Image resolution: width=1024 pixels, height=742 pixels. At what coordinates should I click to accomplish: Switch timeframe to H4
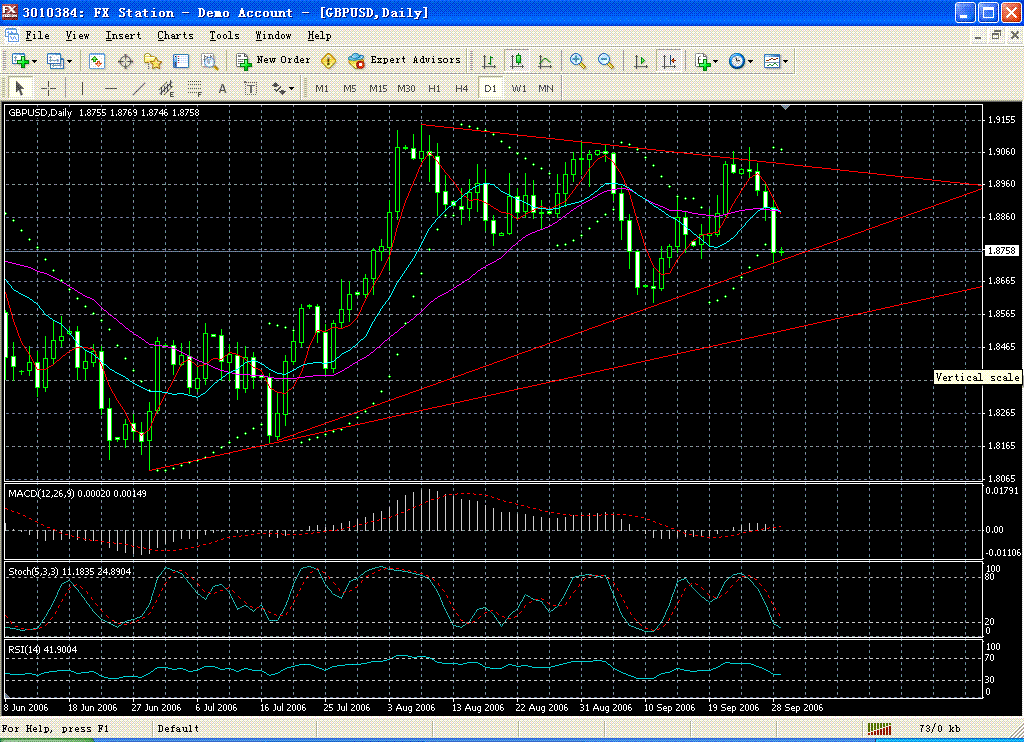[x=461, y=88]
